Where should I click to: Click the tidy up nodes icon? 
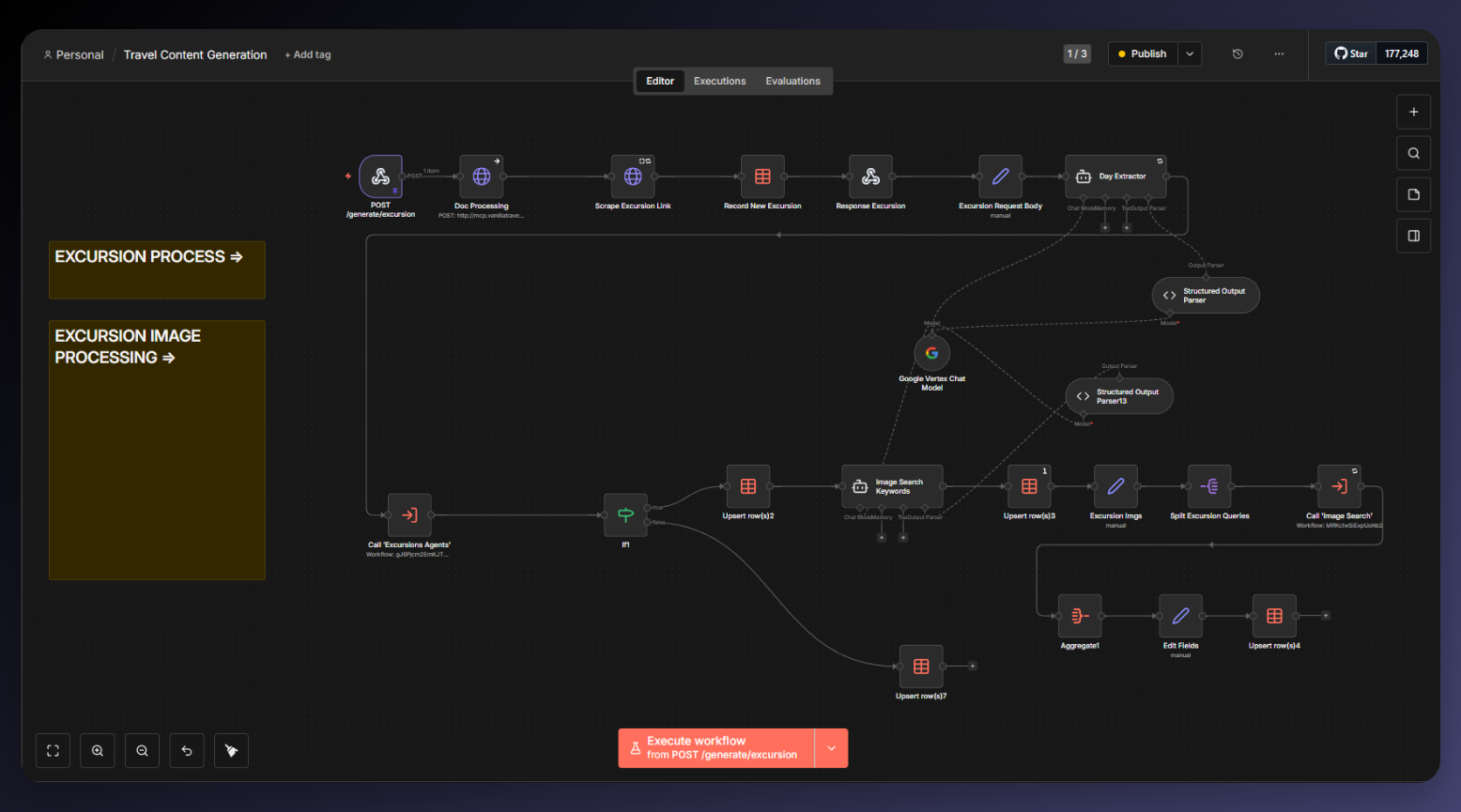coord(231,751)
